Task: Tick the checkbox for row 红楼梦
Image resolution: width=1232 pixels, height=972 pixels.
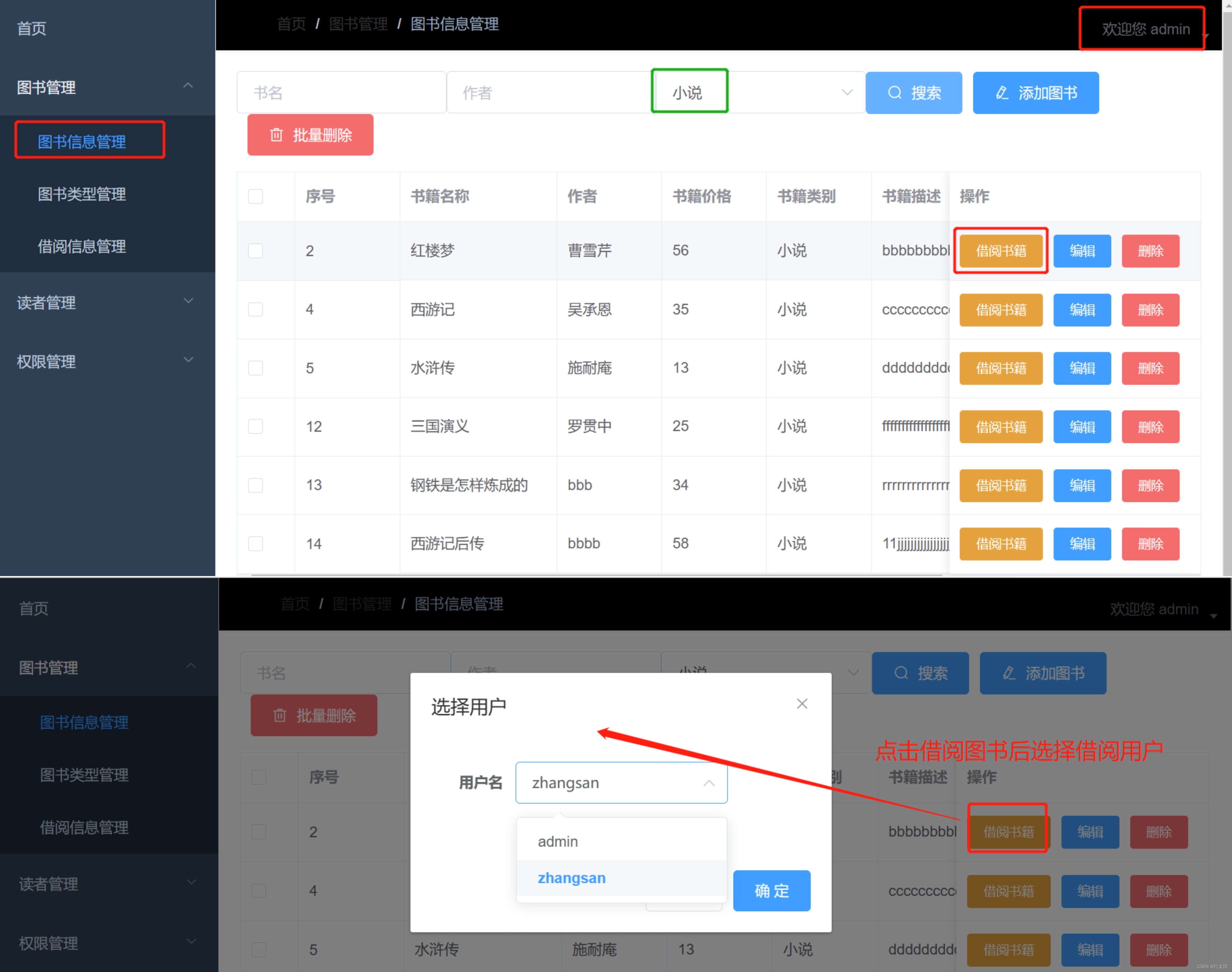Action: pyautogui.click(x=256, y=251)
